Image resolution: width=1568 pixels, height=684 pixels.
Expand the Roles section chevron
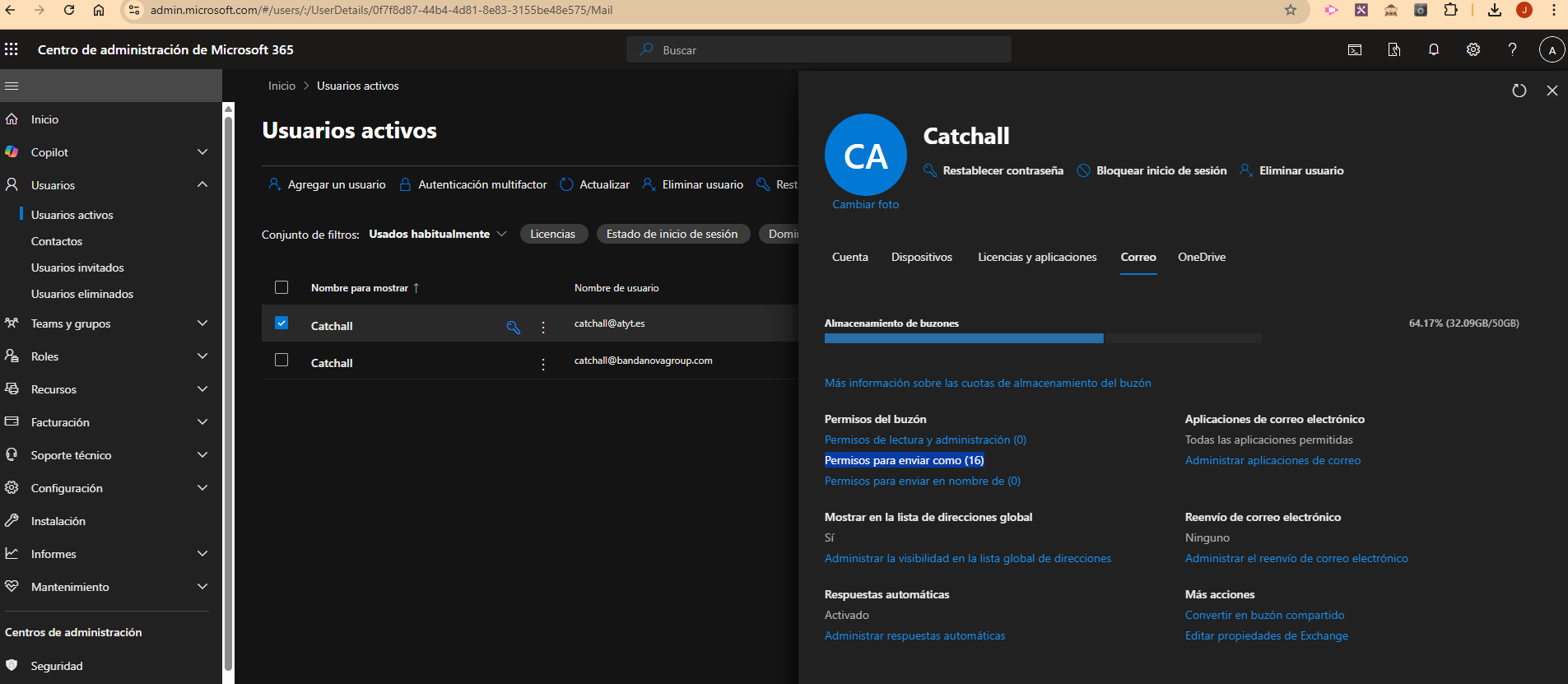coord(202,356)
